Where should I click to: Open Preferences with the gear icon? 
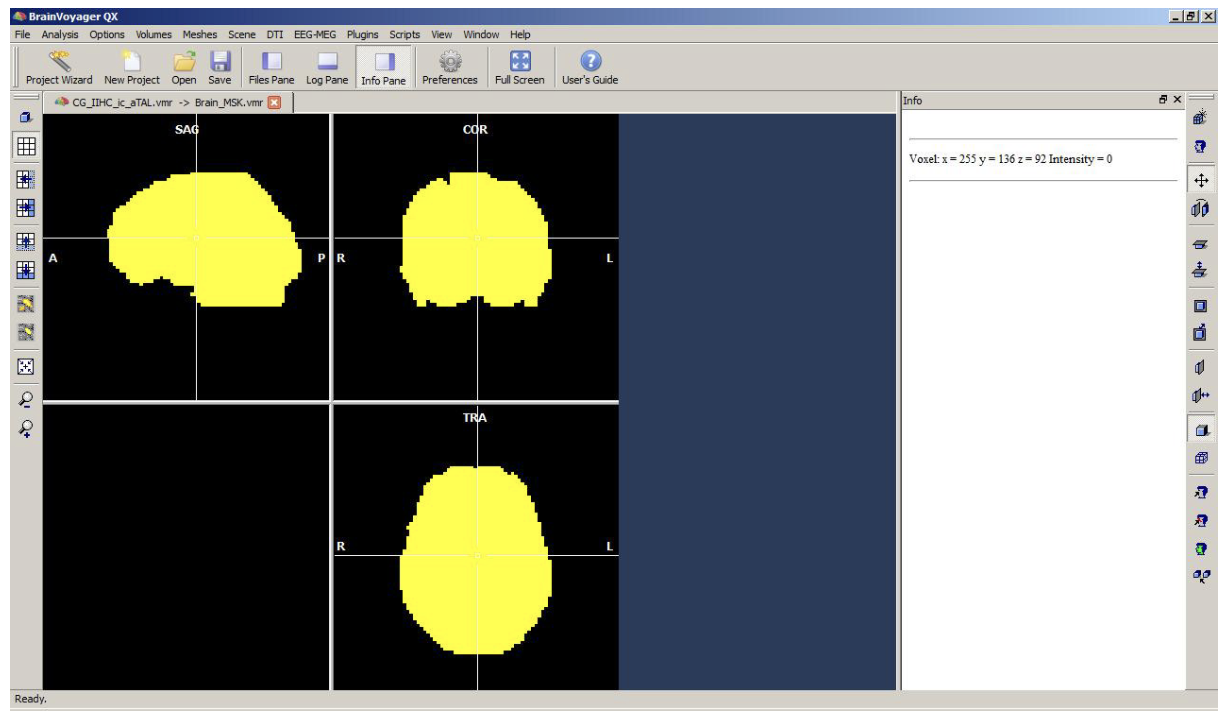(450, 68)
